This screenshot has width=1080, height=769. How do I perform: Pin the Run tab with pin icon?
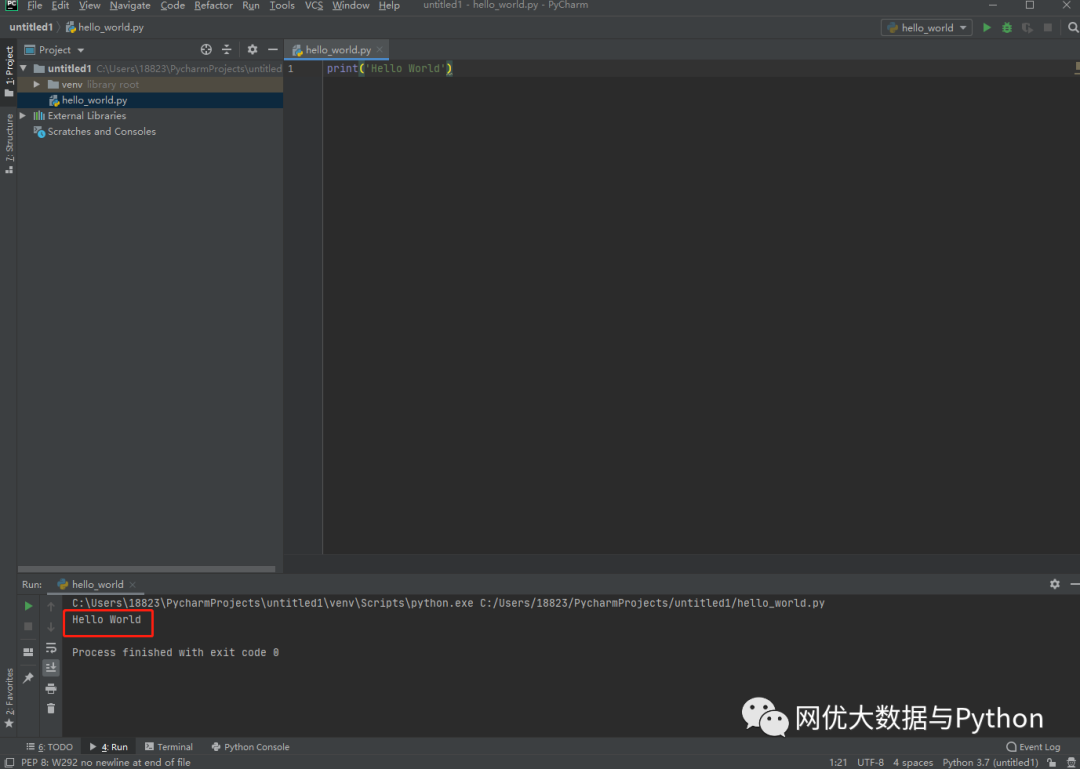[28, 678]
